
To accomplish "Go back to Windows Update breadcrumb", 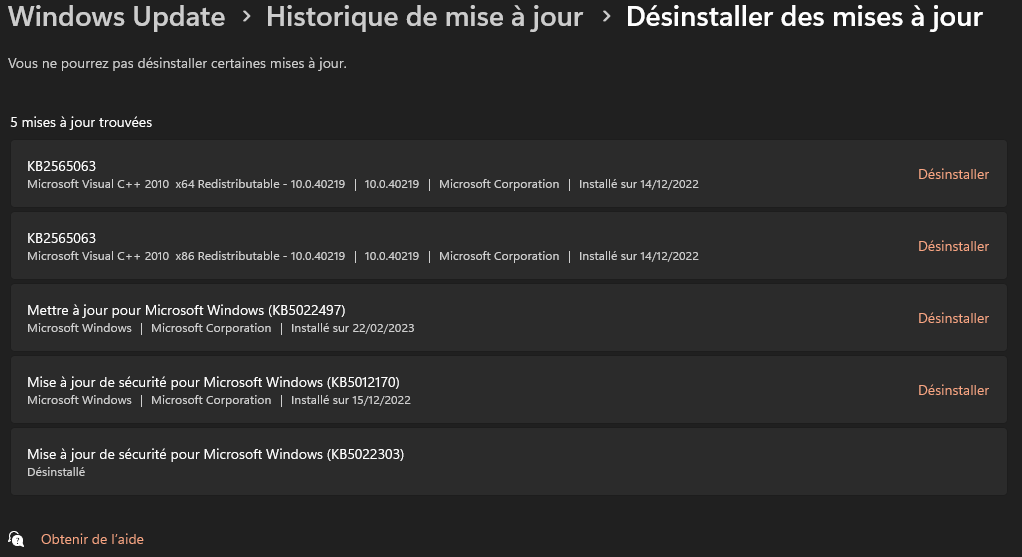I will [x=117, y=16].
